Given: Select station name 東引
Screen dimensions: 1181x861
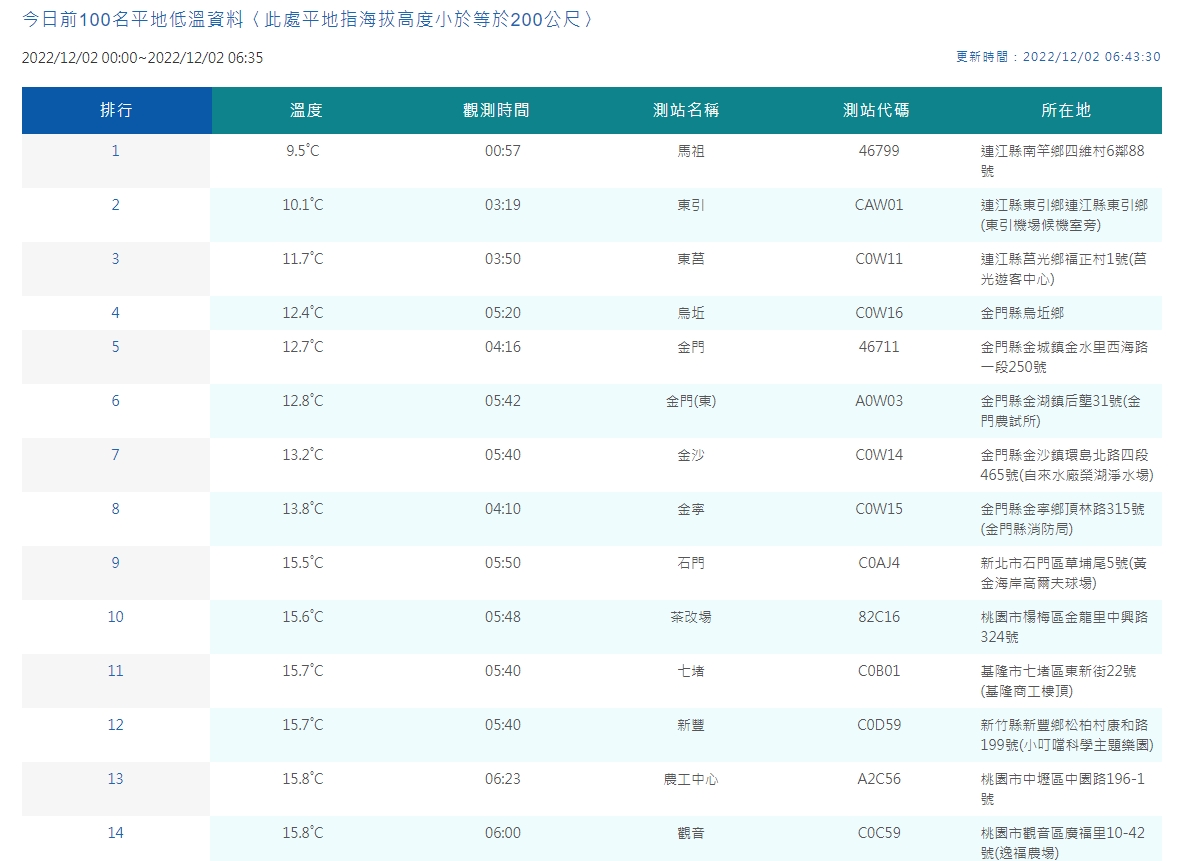Looking at the screenshot, I should coord(691,205).
